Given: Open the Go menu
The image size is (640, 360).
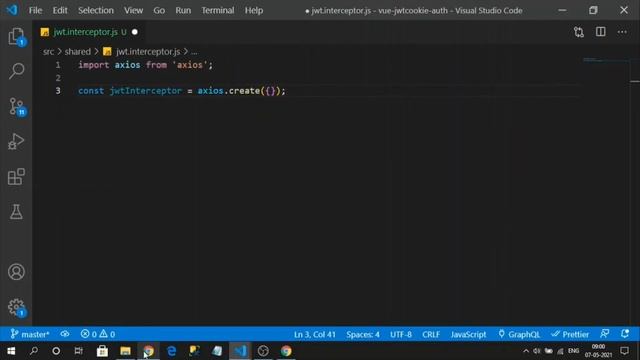Looking at the screenshot, I should click(159, 10).
